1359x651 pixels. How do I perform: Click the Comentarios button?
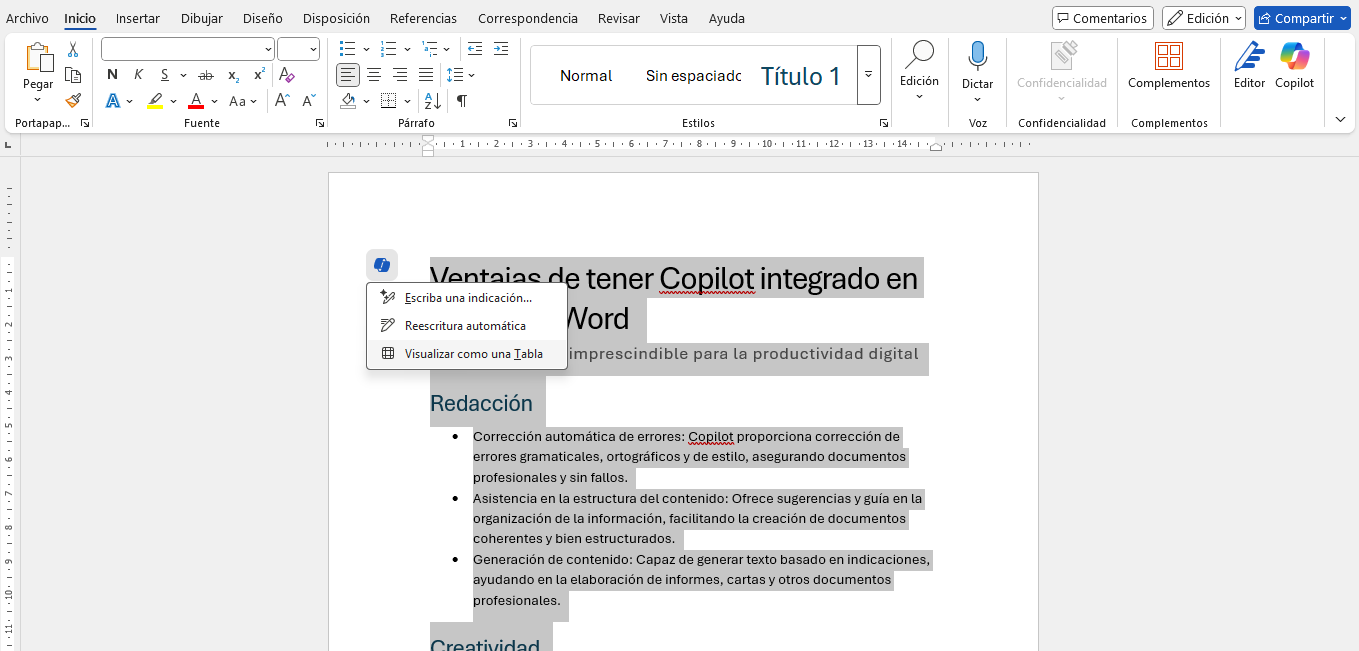(1103, 18)
